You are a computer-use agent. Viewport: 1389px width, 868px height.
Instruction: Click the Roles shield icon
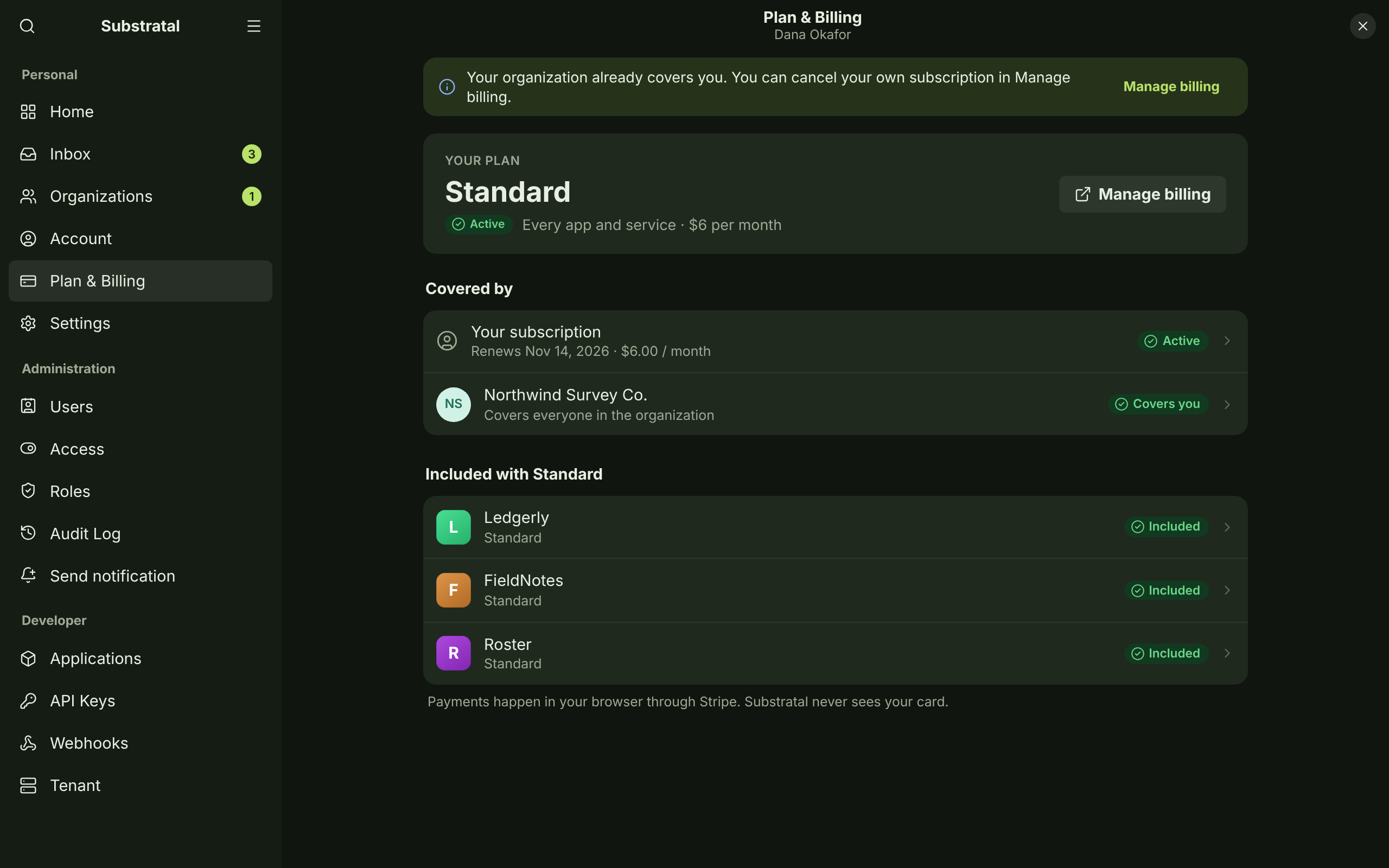[x=28, y=491]
